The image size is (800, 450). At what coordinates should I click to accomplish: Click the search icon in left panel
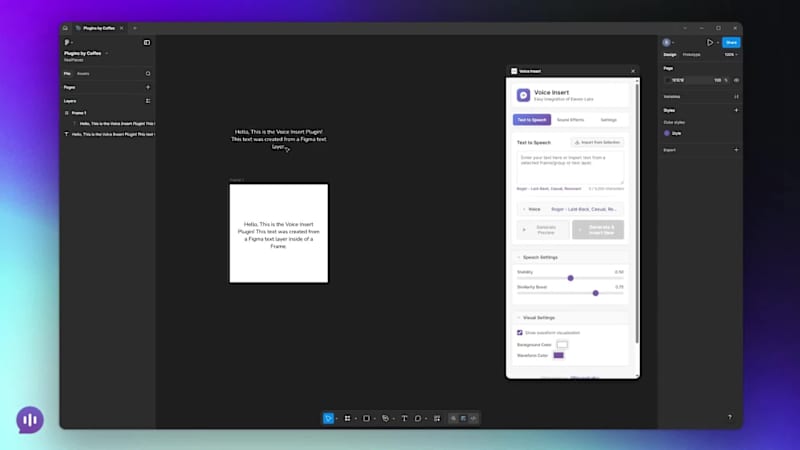pos(148,73)
